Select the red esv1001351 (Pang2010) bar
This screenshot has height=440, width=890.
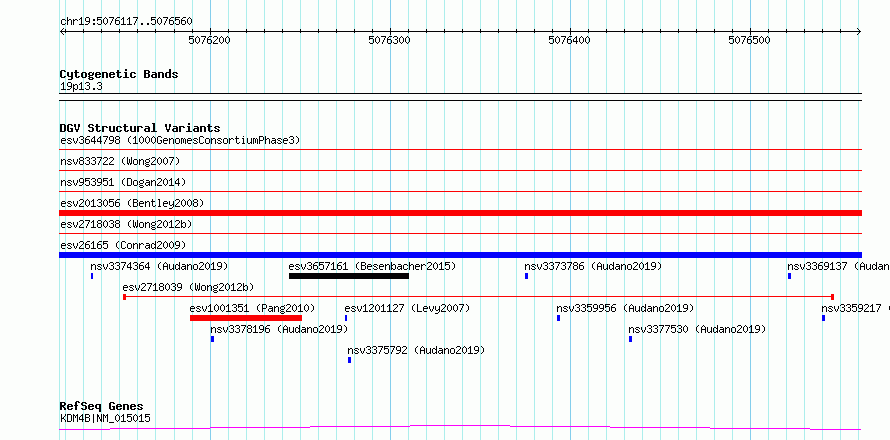(246, 318)
